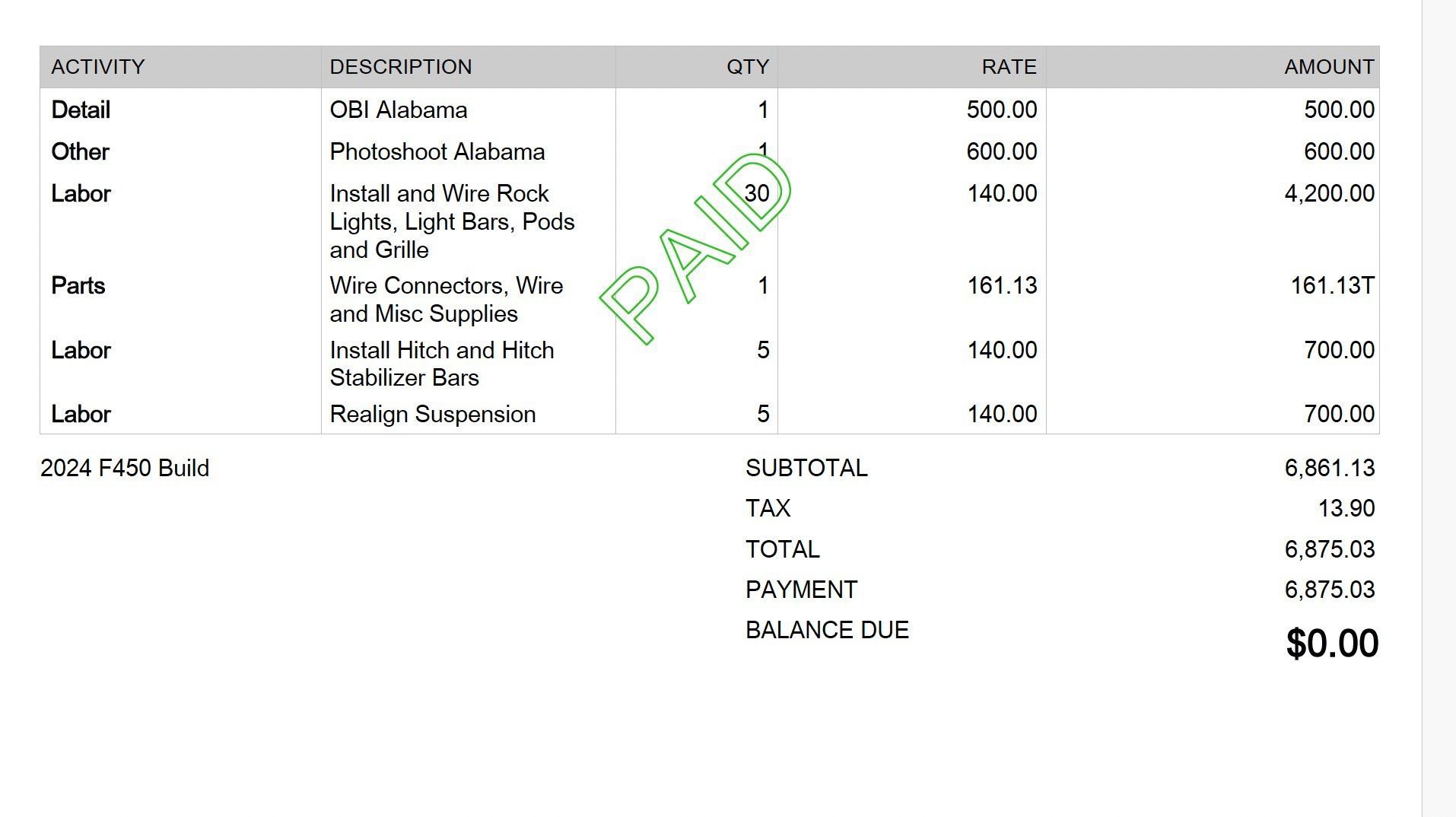Click the Install Hitch and Hitch Stabilizer Bars text
The width and height of the screenshot is (1456, 817).
point(441,364)
